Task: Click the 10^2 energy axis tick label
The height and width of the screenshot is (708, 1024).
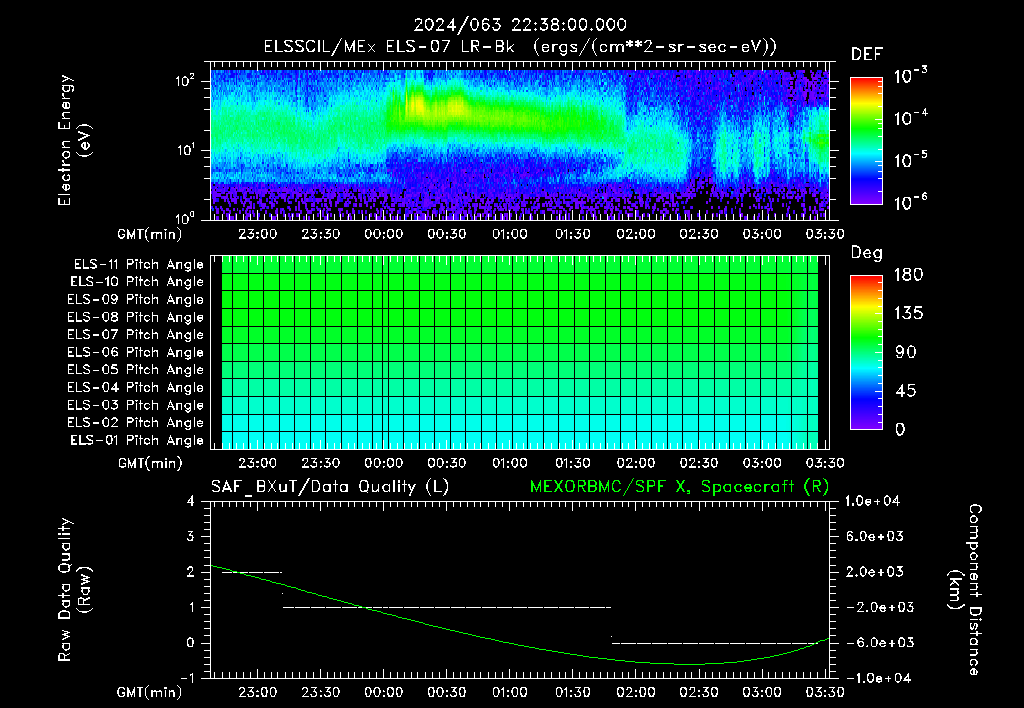Action: coord(185,81)
